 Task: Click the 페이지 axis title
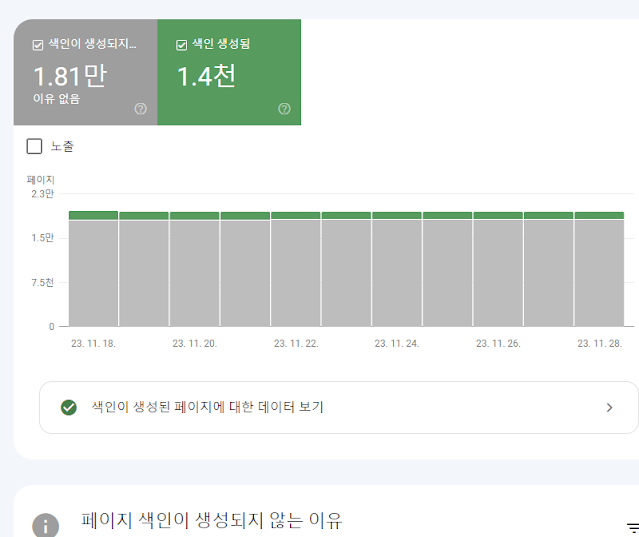coord(40,180)
